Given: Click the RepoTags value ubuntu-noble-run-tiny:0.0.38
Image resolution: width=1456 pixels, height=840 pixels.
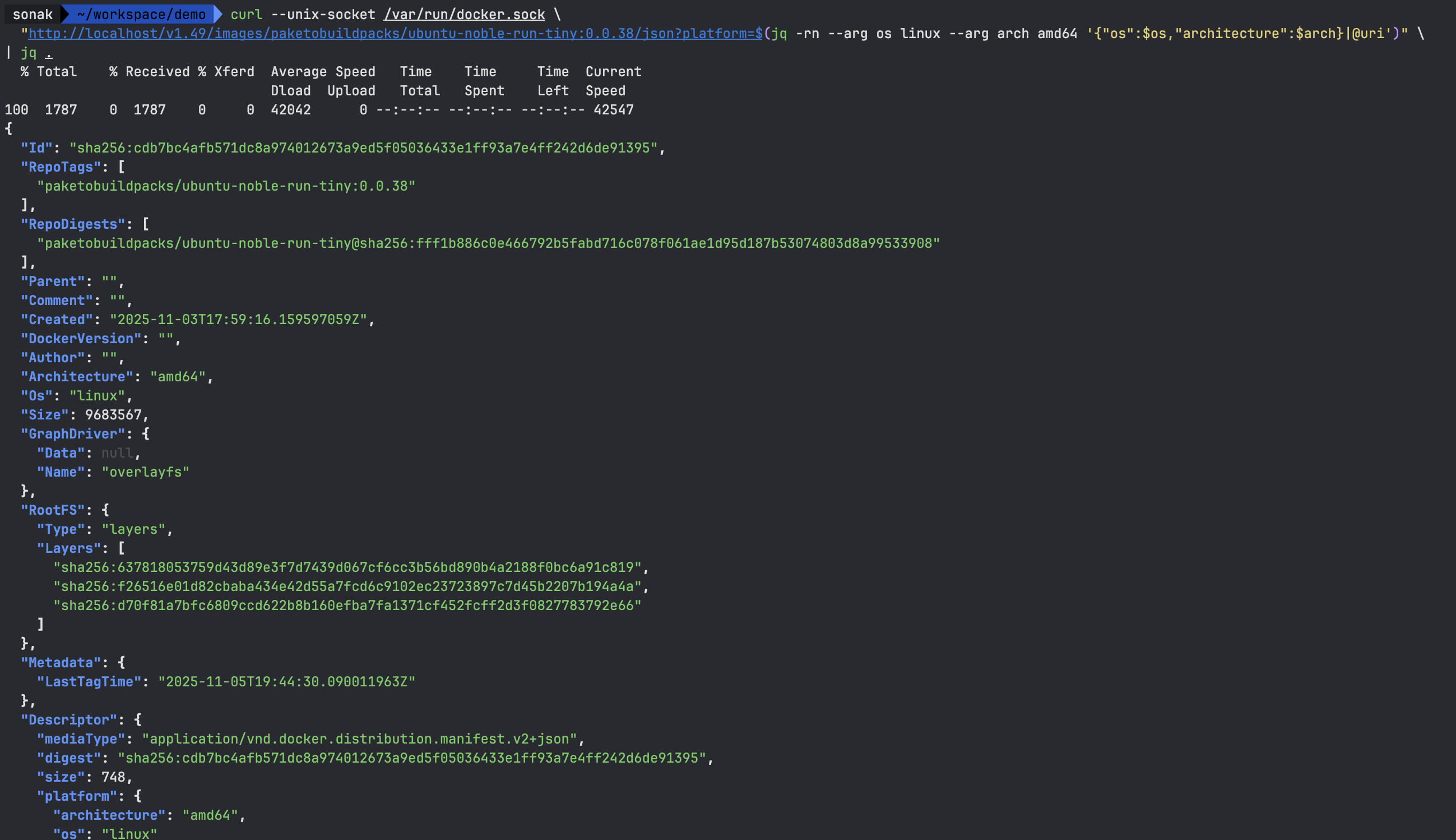Looking at the screenshot, I should click(x=226, y=186).
